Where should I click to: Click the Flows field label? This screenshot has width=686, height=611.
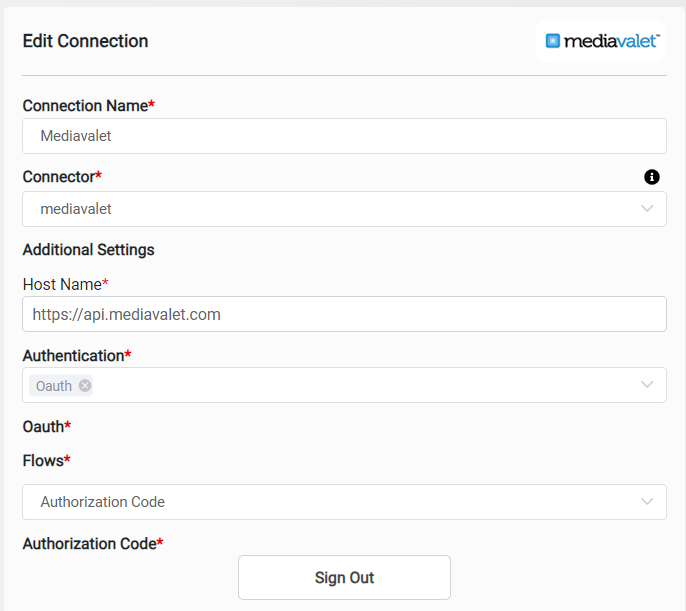43,461
